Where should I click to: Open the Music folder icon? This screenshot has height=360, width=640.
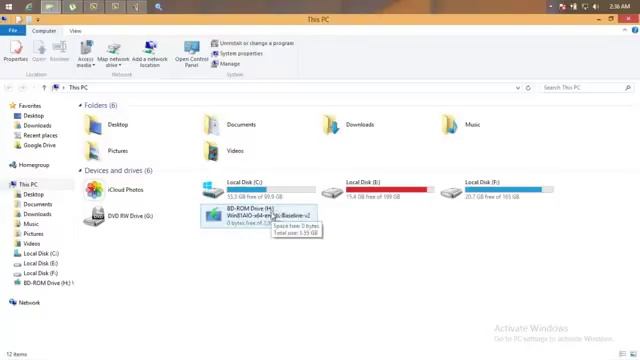pos(450,124)
